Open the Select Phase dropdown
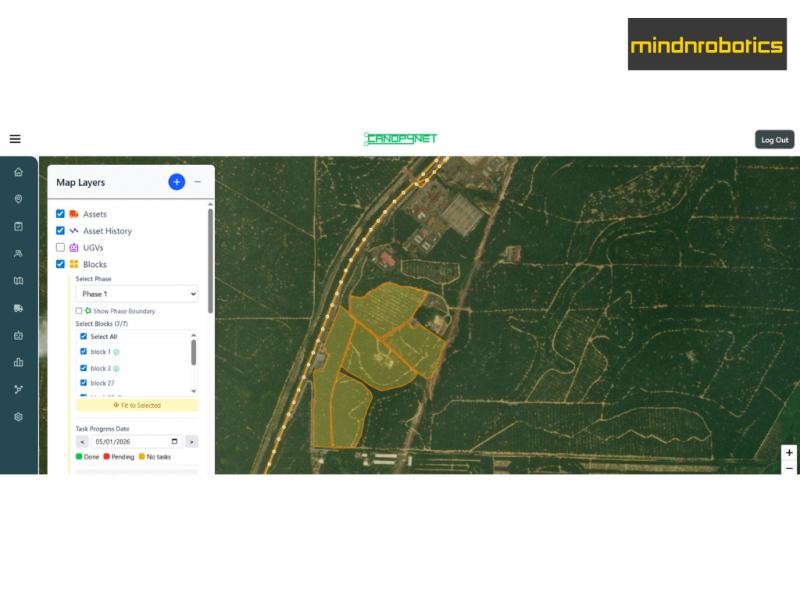This screenshot has height=600, width=800. pyautogui.click(x=137, y=294)
